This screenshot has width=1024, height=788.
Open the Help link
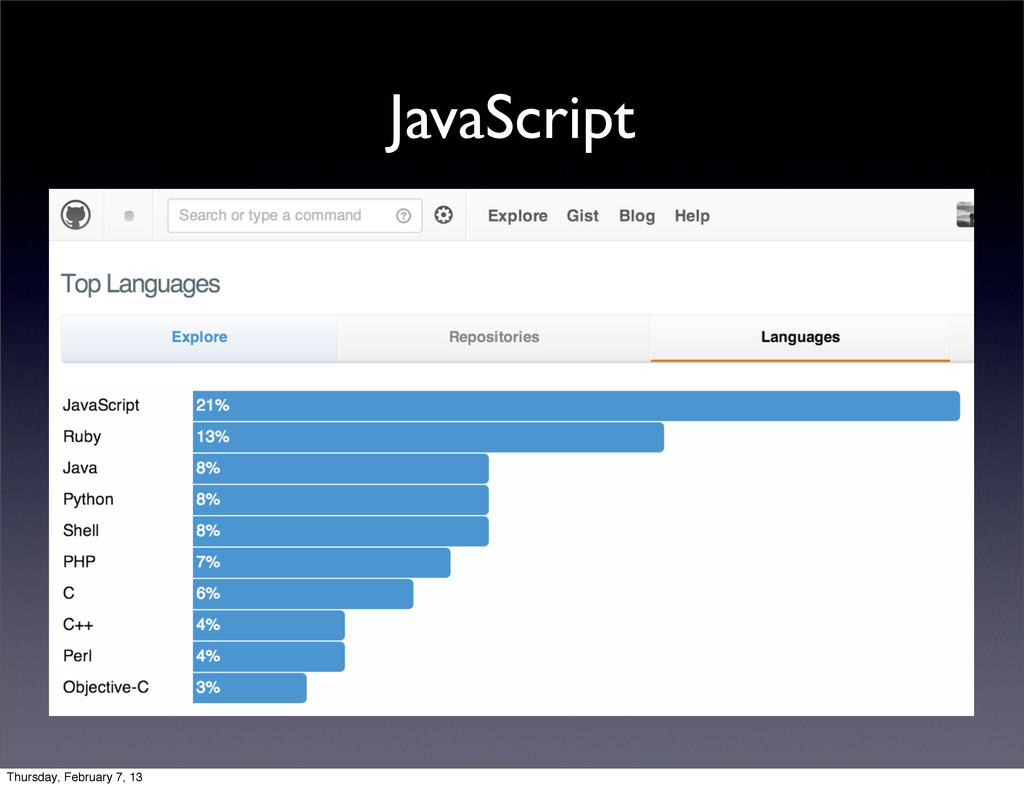pos(692,215)
